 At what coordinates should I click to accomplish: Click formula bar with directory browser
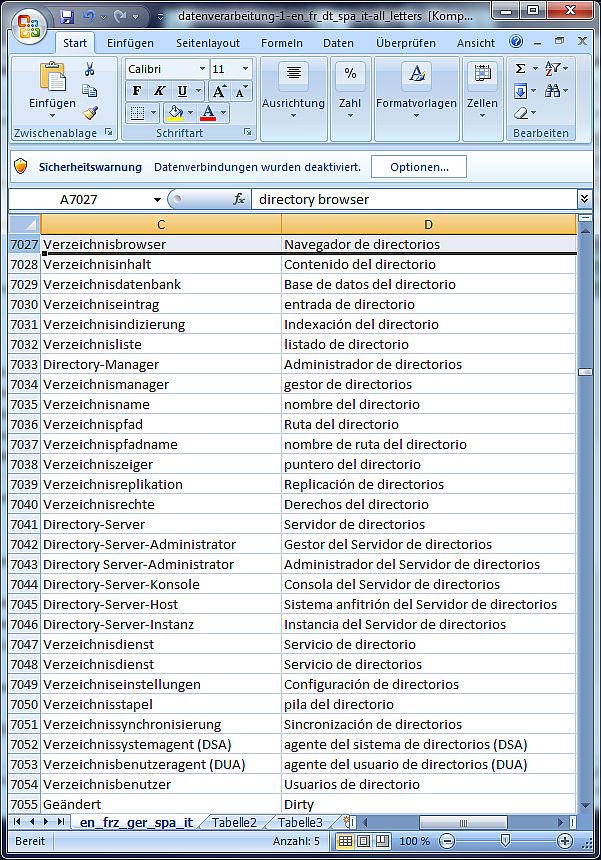[414, 199]
